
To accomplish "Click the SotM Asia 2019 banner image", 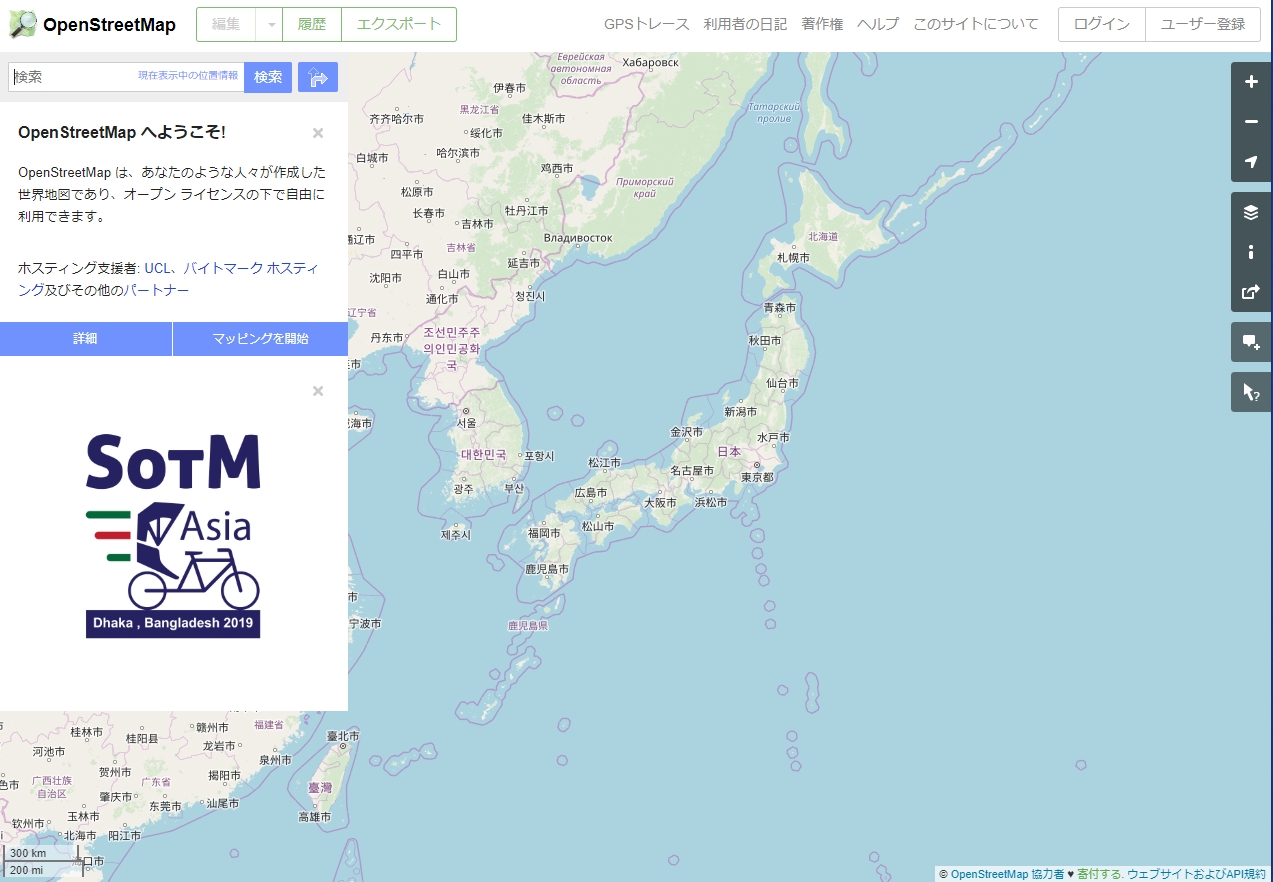I will 173,536.
